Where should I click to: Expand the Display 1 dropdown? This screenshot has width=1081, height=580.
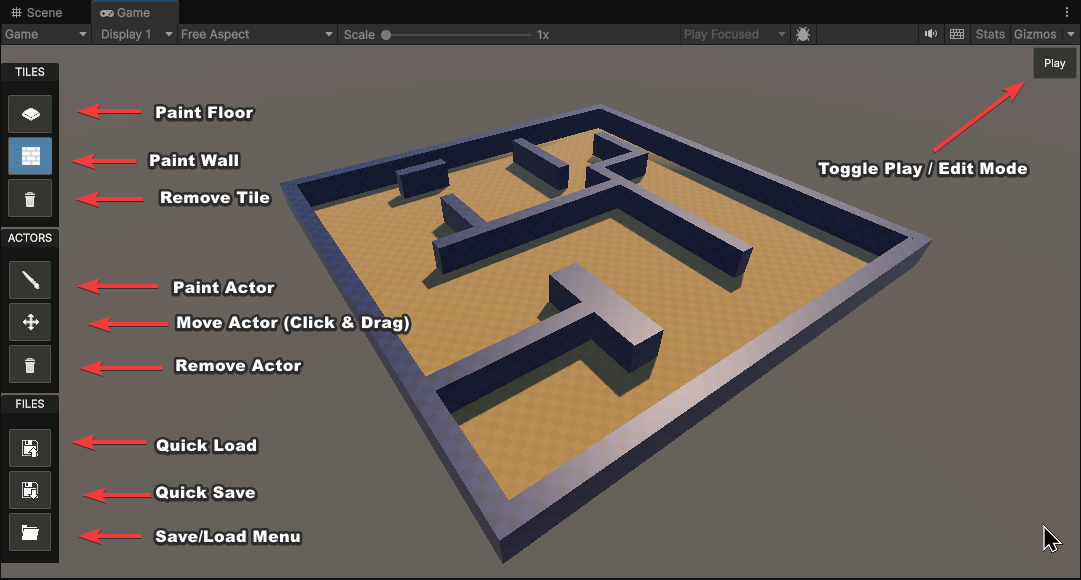135,34
